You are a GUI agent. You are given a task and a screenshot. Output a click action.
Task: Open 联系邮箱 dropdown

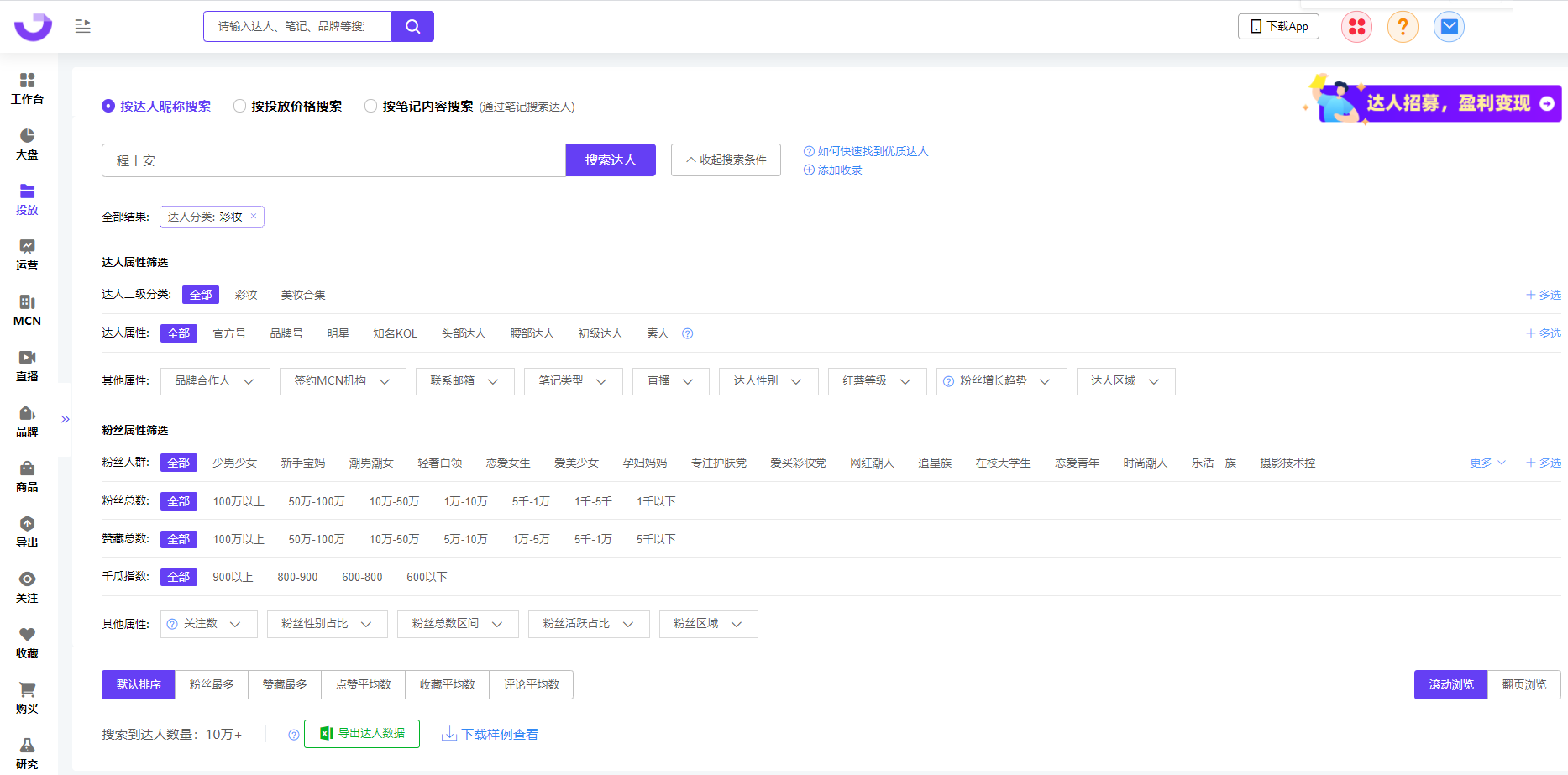click(x=464, y=381)
